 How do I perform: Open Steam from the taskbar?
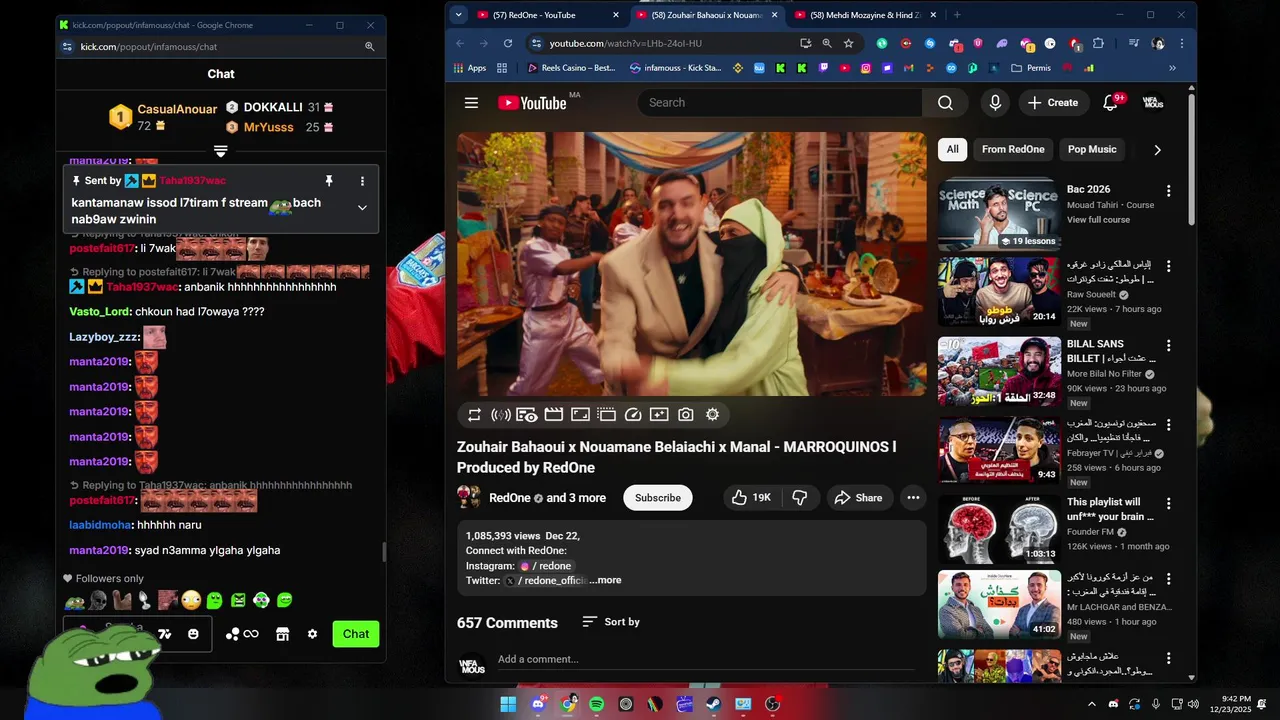click(x=714, y=704)
